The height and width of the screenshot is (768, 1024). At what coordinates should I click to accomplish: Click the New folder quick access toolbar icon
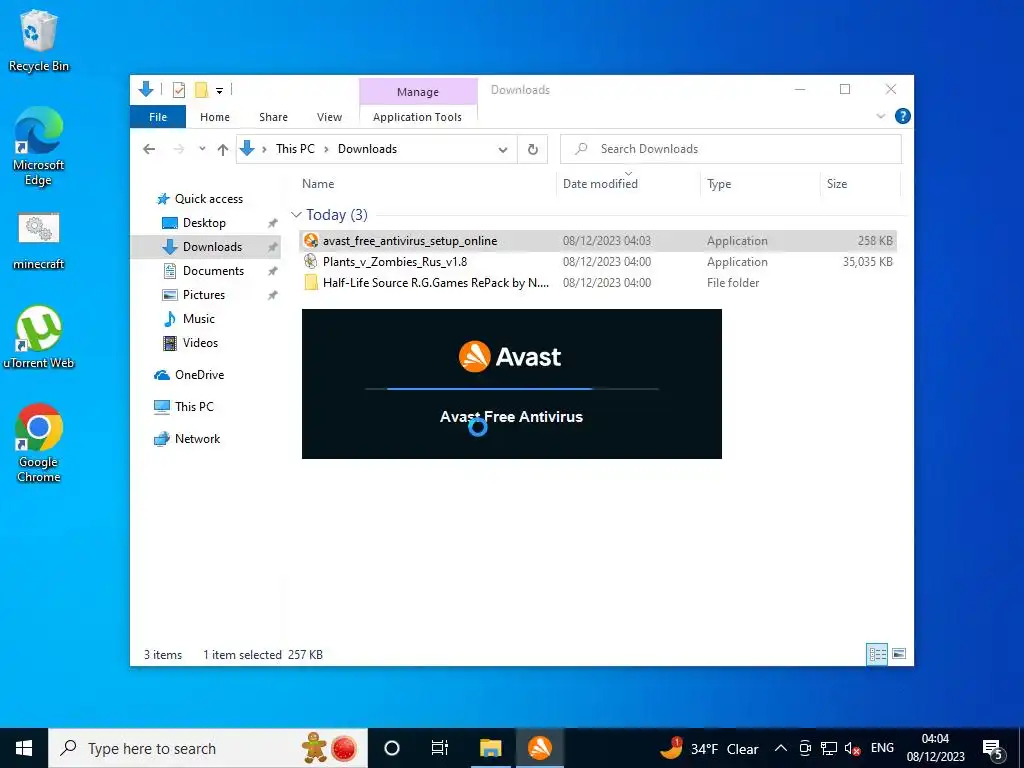pyautogui.click(x=202, y=90)
